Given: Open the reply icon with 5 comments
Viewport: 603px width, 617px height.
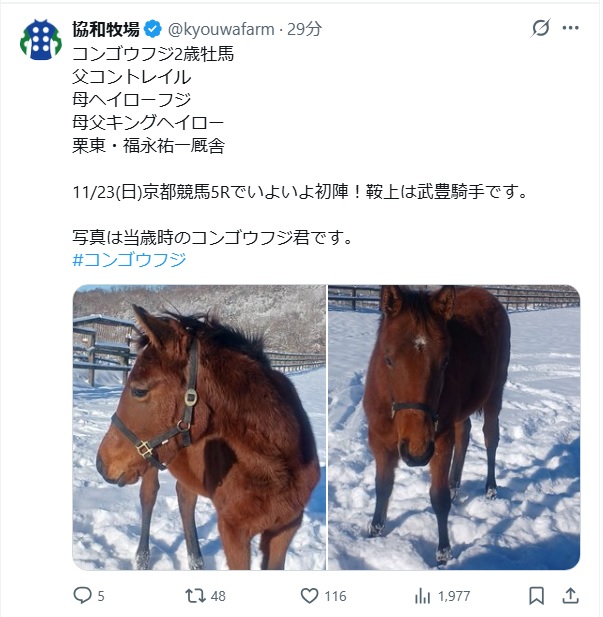Looking at the screenshot, I should (83, 595).
